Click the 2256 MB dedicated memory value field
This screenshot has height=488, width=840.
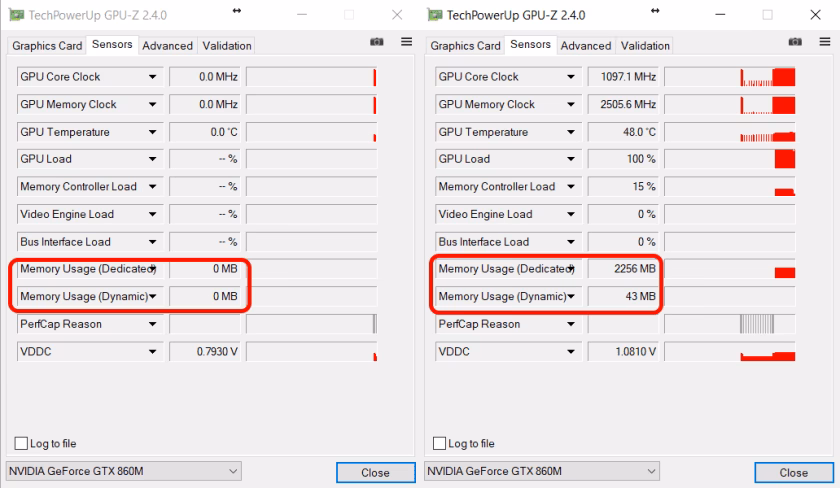click(x=624, y=269)
